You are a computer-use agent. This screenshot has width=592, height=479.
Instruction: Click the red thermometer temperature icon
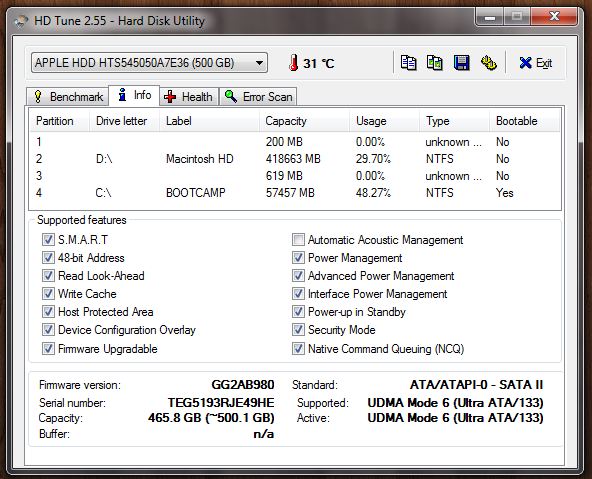click(x=293, y=63)
